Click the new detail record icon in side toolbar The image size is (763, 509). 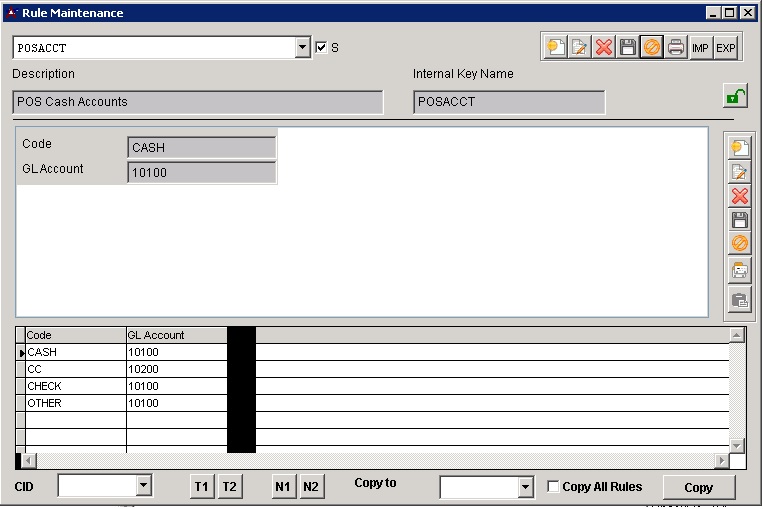coord(740,148)
